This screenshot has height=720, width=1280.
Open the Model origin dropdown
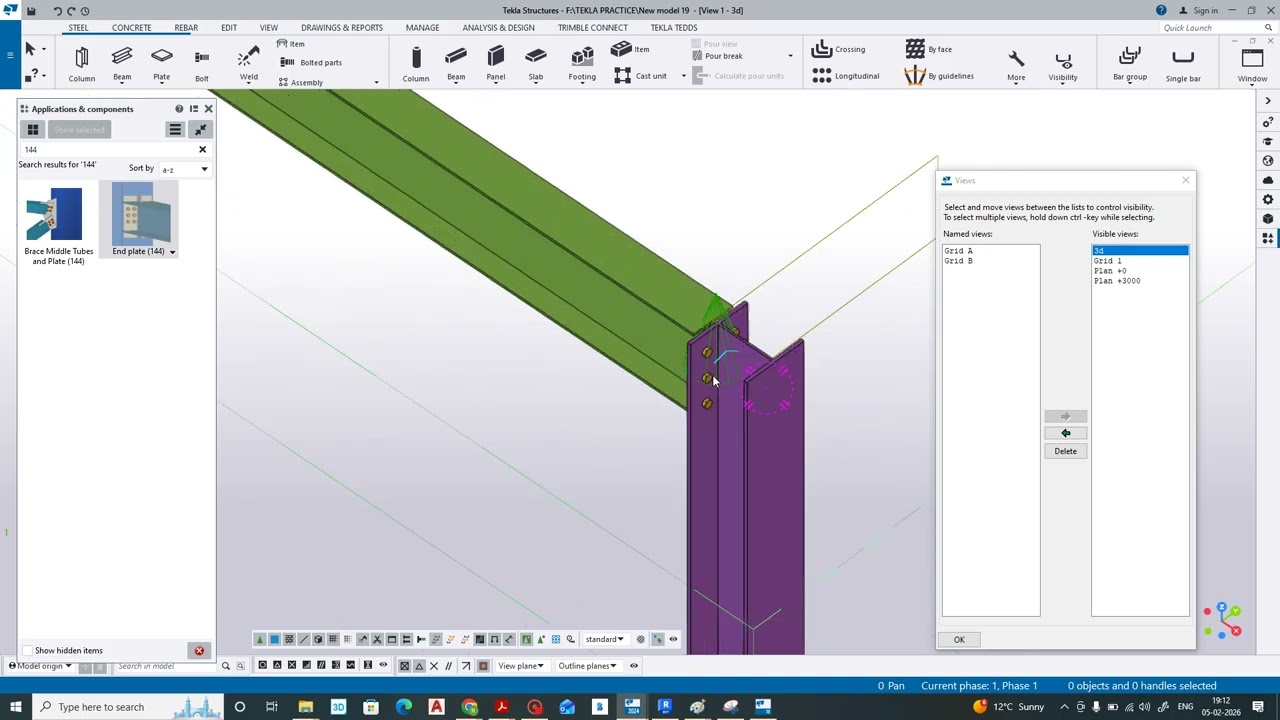point(41,666)
